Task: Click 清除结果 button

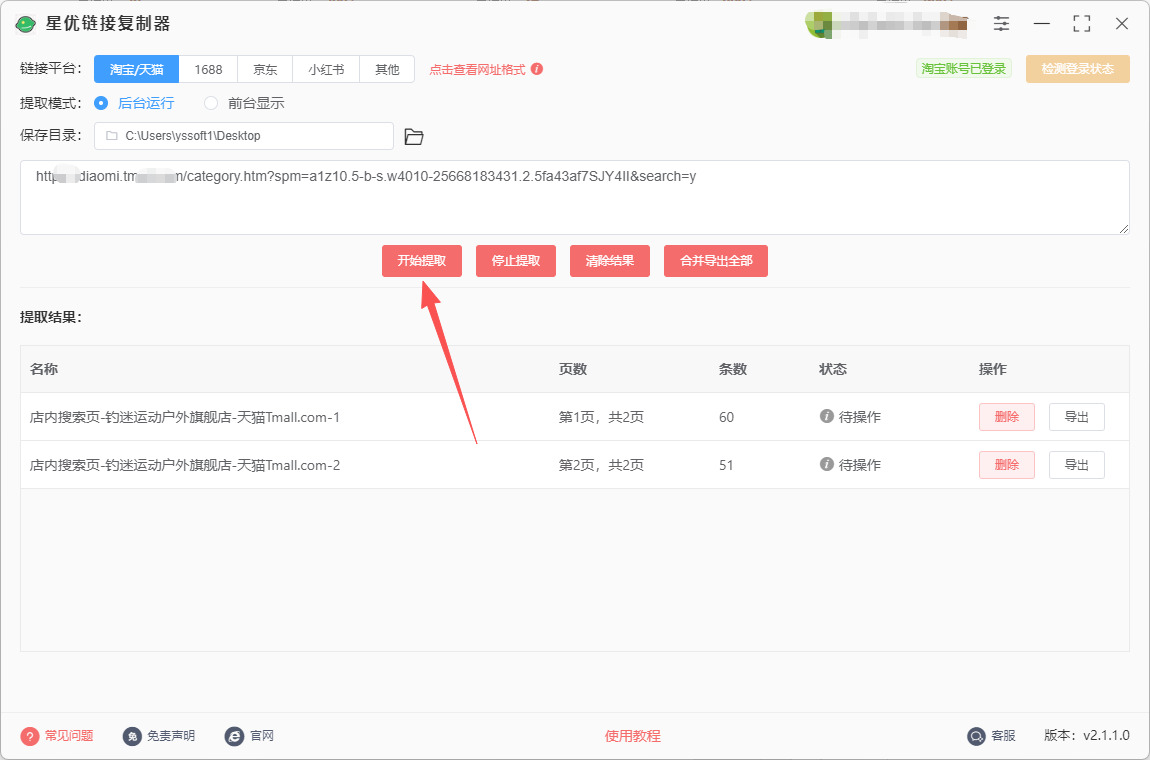Action: tap(609, 261)
